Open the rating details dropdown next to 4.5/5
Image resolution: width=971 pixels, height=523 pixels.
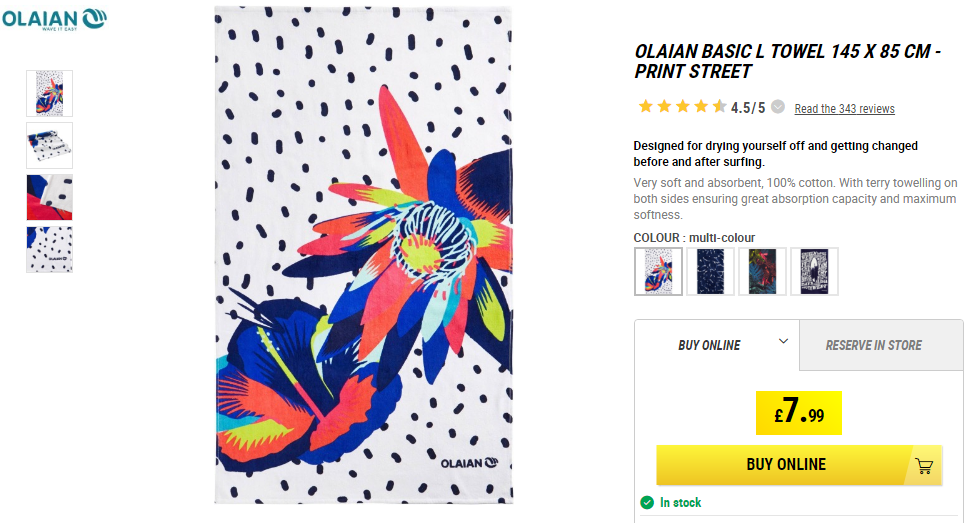tap(778, 106)
